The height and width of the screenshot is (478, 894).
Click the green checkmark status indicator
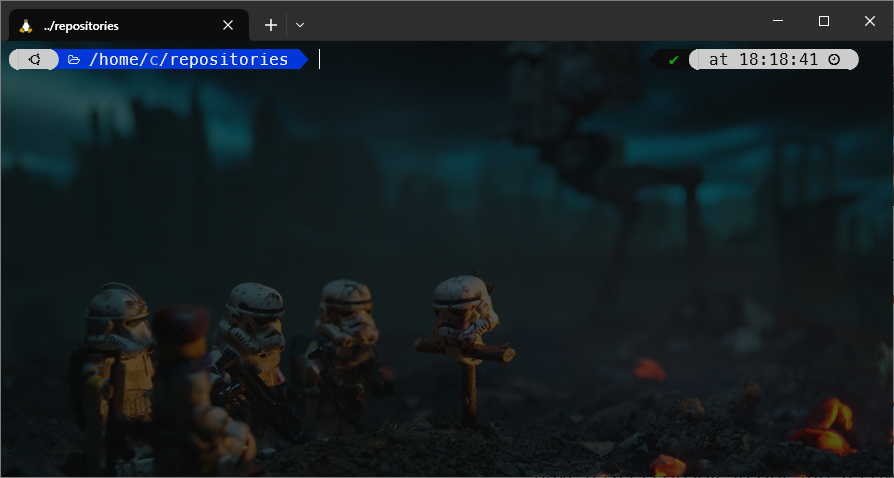(x=673, y=60)
